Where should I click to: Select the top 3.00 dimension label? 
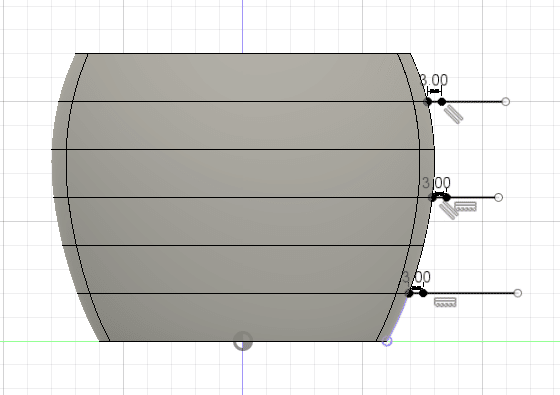coord(434,80)
